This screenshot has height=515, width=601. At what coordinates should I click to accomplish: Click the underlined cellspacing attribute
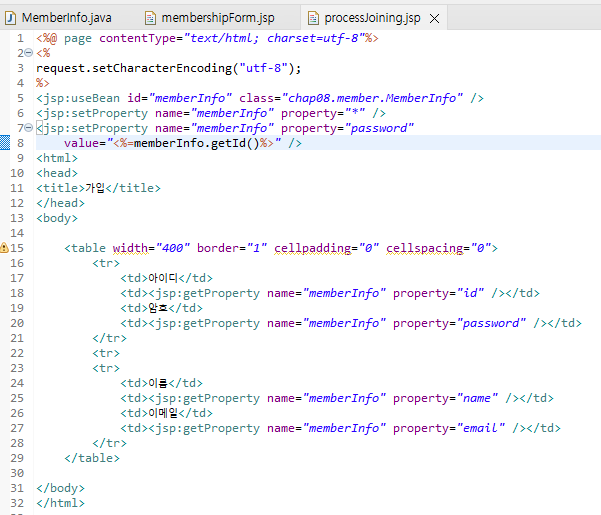click(425, 248)
